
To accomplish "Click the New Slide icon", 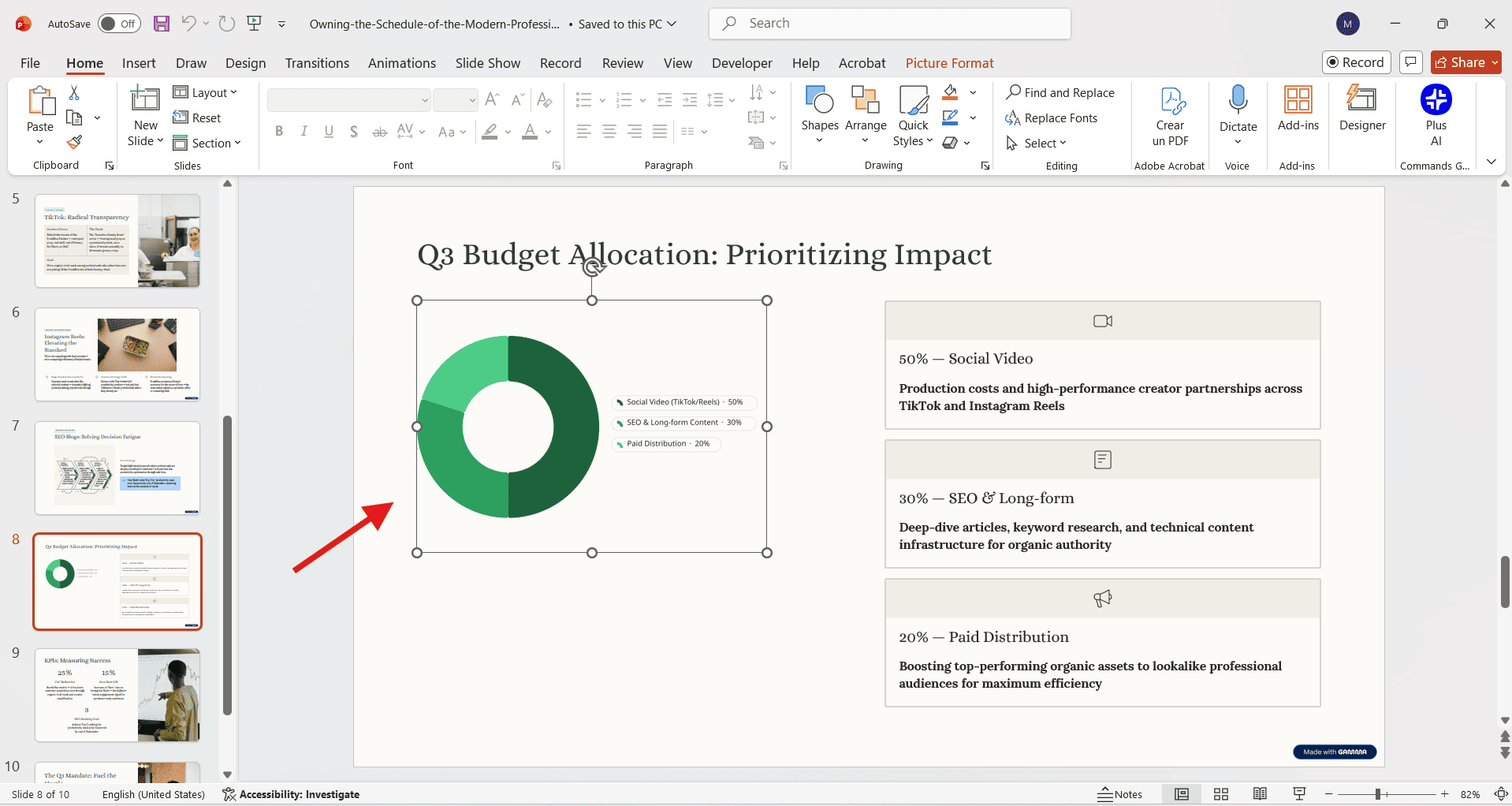I will tap(145, 99).
